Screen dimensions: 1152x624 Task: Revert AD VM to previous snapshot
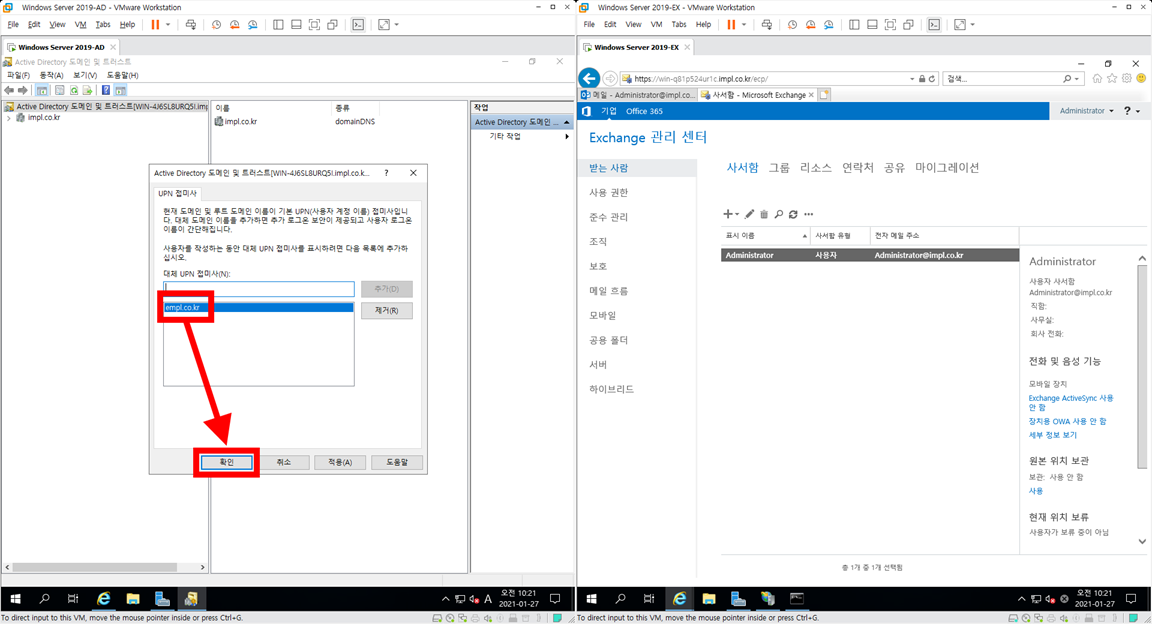pos(234,24)
